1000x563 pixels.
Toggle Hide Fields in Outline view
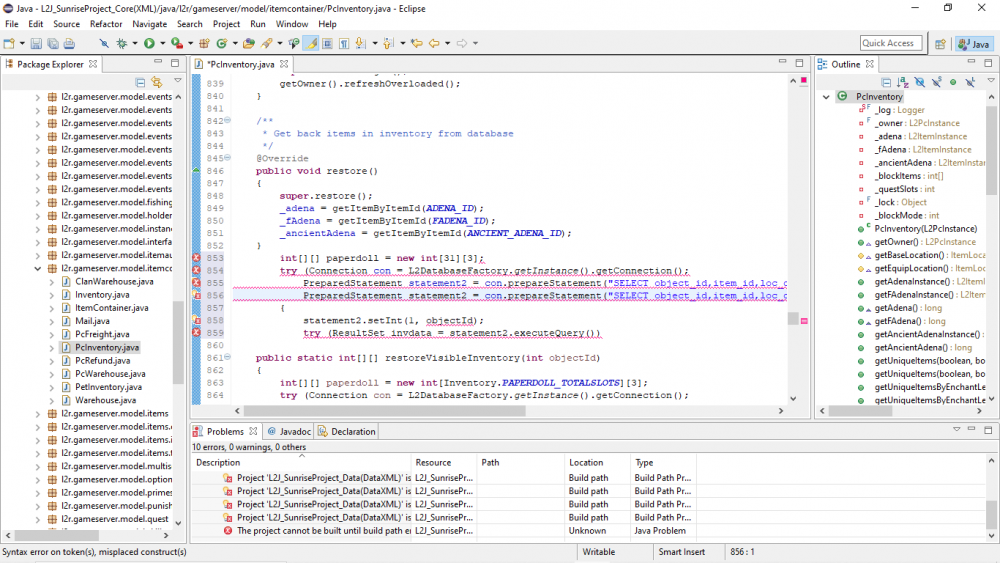920,82
